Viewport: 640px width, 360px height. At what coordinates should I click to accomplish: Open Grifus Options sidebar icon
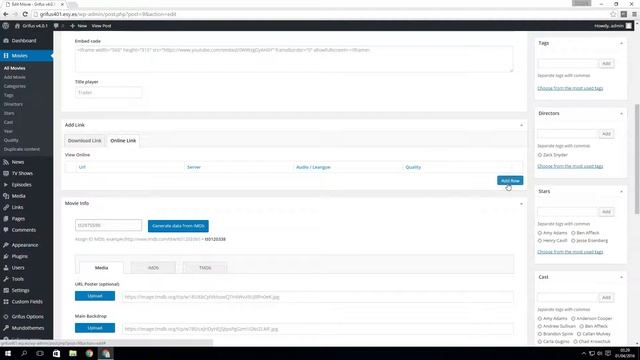pos(6,317)
